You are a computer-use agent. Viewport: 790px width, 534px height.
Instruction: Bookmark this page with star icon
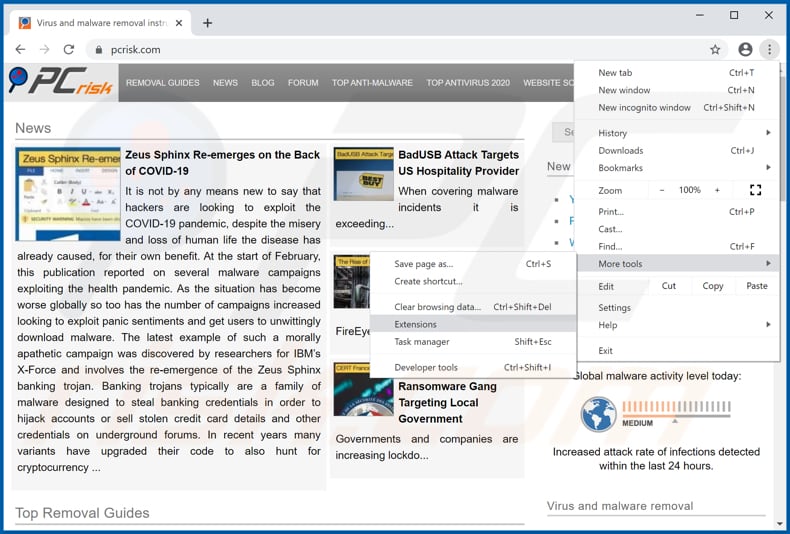715,49
